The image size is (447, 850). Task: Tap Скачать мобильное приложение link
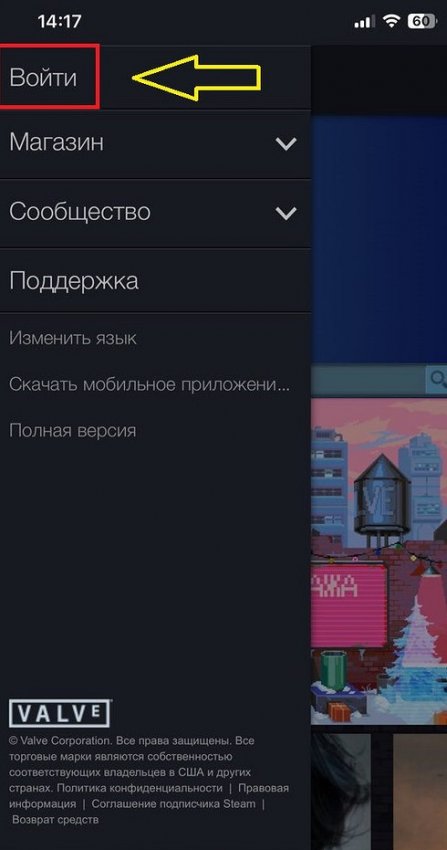tap(150, 385)
